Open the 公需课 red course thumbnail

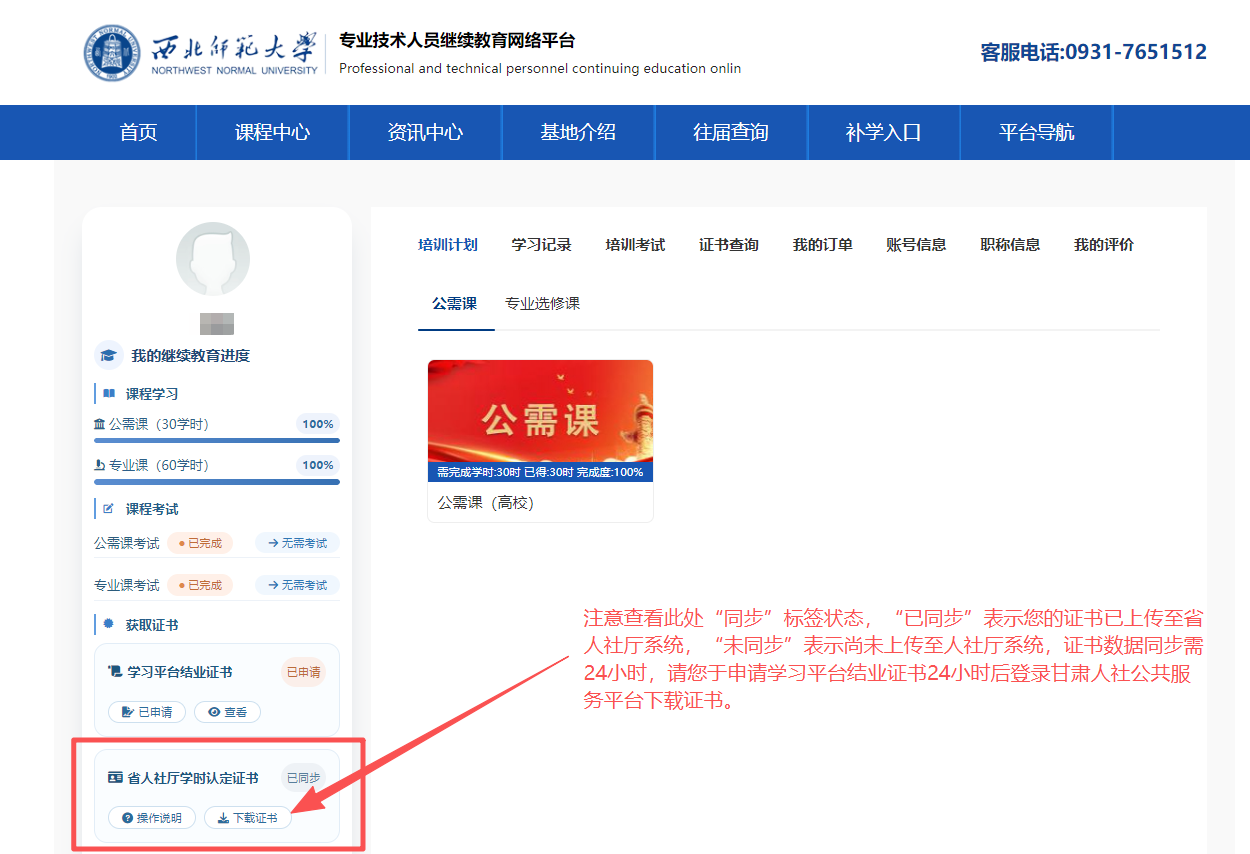(x=540, y=412)
